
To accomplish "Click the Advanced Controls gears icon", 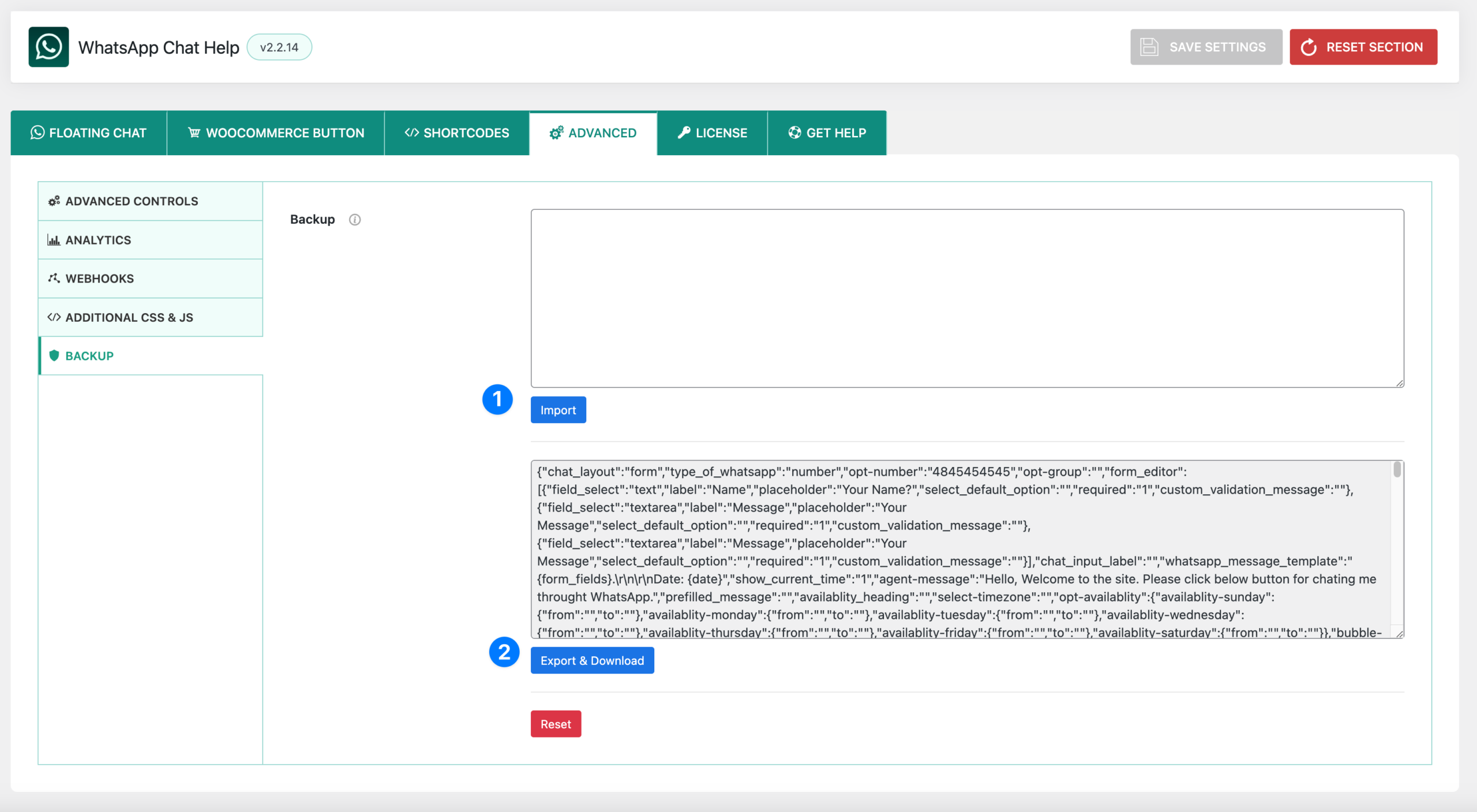I will point(54,201).
